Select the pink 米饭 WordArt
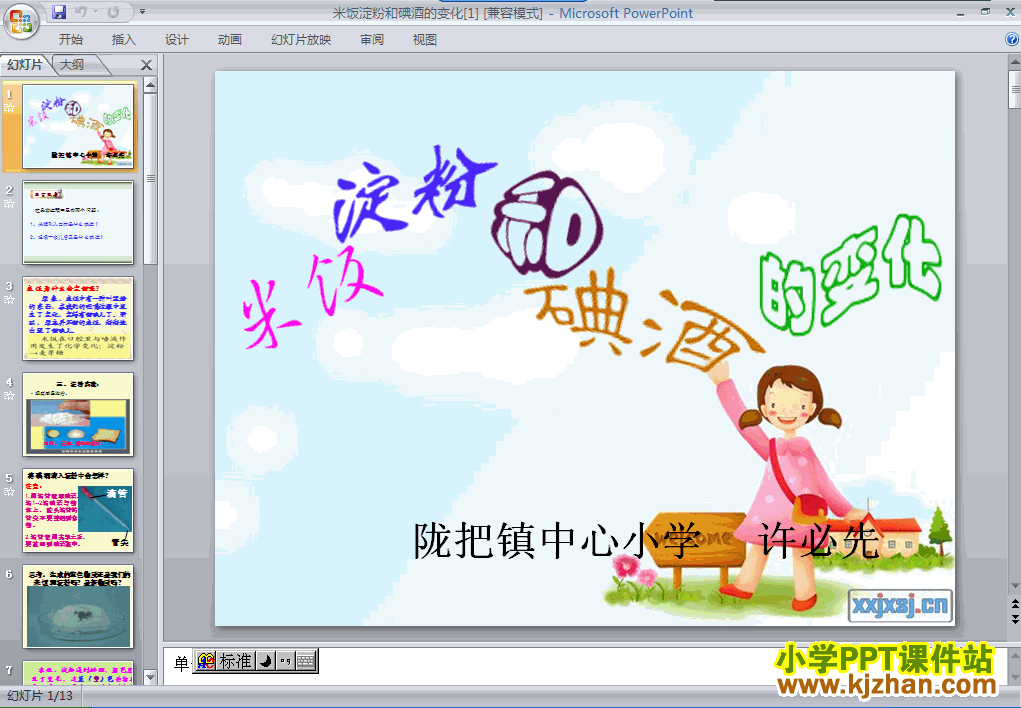This screenshot has height=708, width=1021. click(311, 300)
